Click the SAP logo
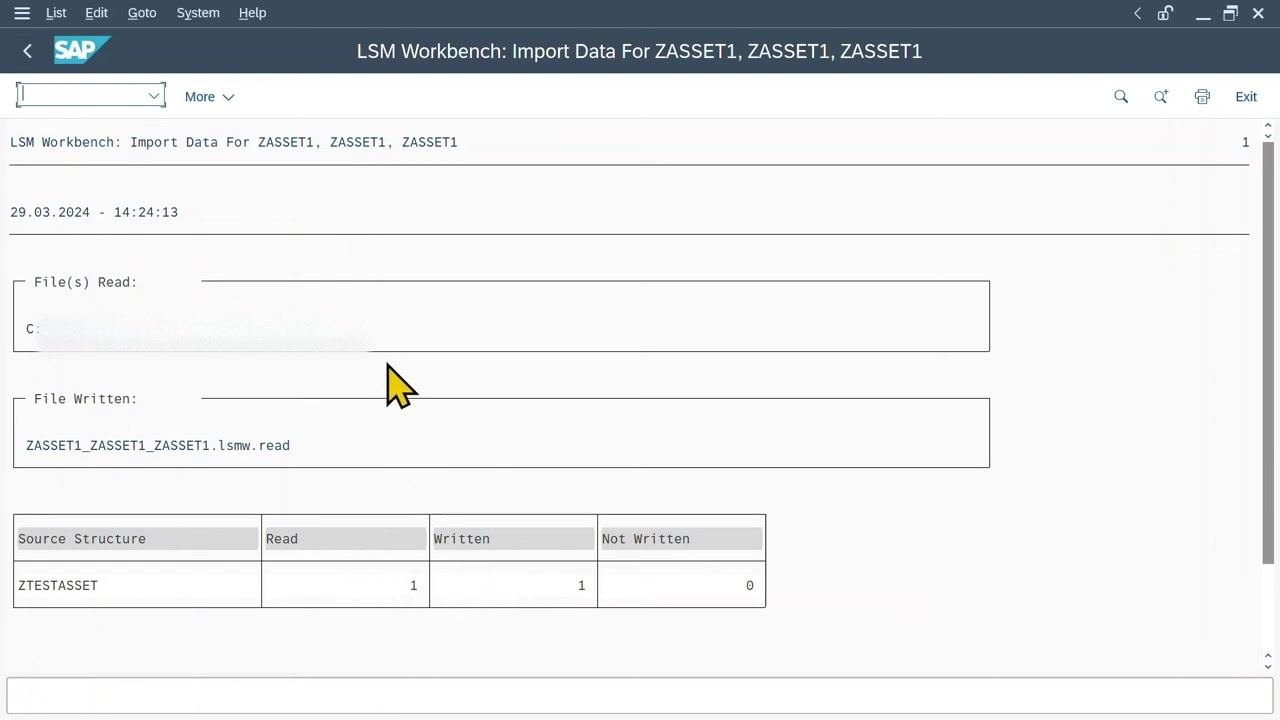Image resolution: width=1280 pixels, height=720 pixels. coord(82,50)
